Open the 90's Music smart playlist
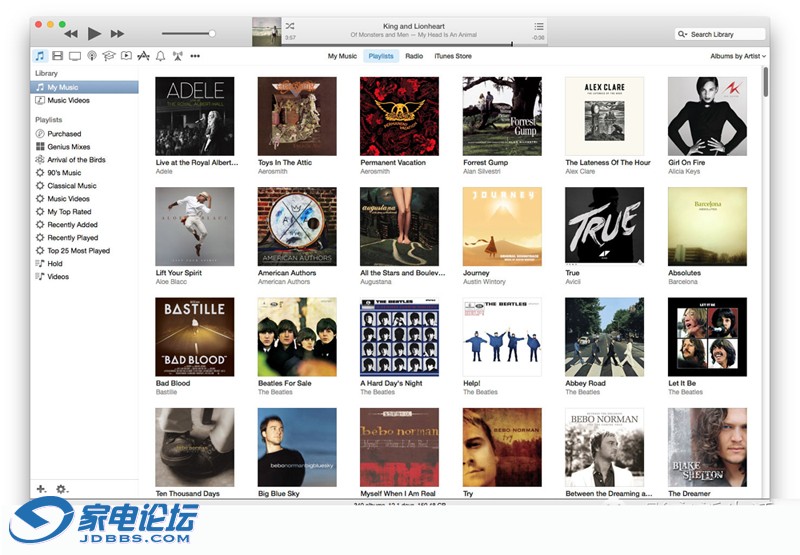 (x=84, y=173)
